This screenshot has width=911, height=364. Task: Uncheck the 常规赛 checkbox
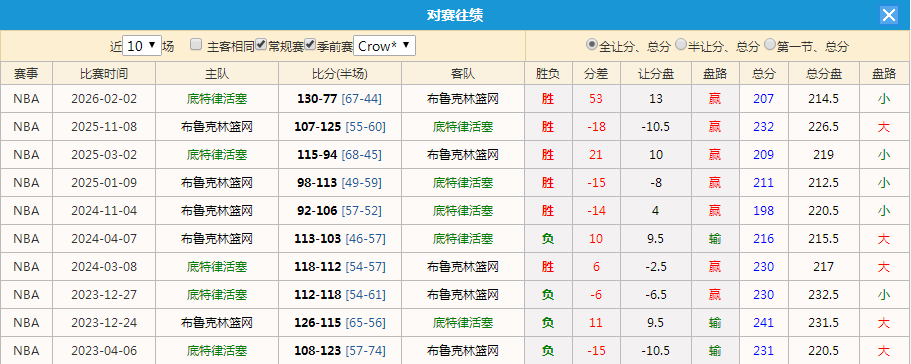pyautogui.click(x=261, y=45)
